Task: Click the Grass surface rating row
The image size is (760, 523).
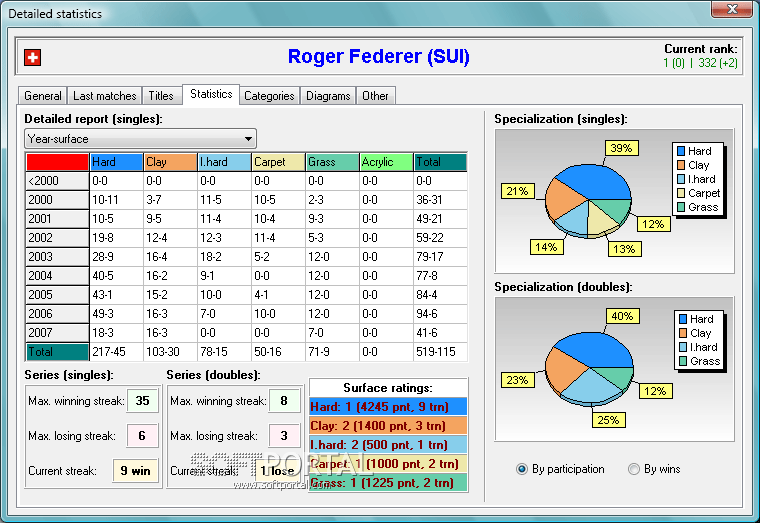Action: (388, 483)
